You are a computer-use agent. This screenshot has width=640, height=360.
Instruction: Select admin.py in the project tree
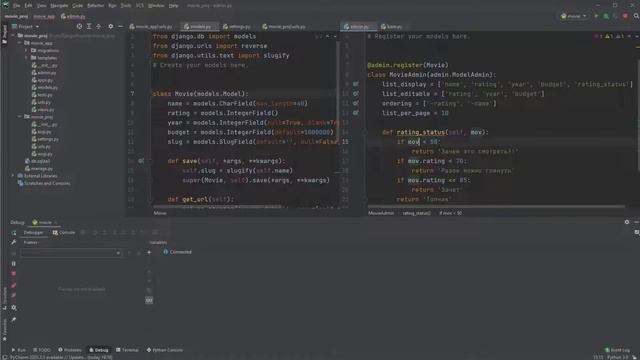point(44,73)
